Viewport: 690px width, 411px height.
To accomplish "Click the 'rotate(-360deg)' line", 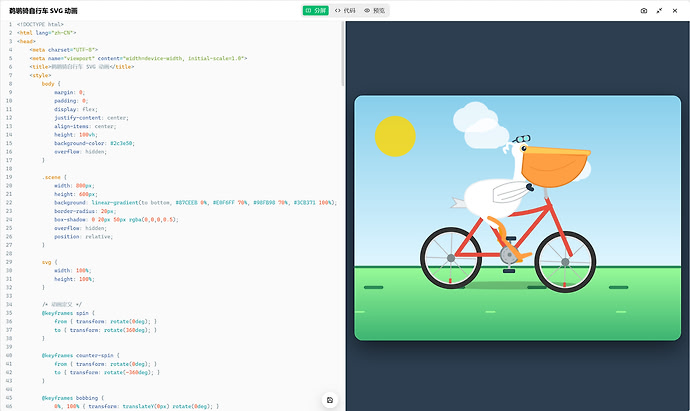I will (107, 372).
